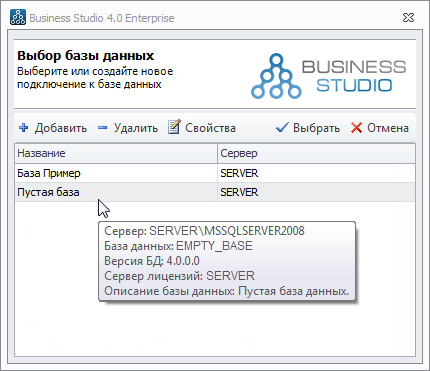Click the Удалить button
The height and width of the screenshot is (371, 430).
[128, 128]
